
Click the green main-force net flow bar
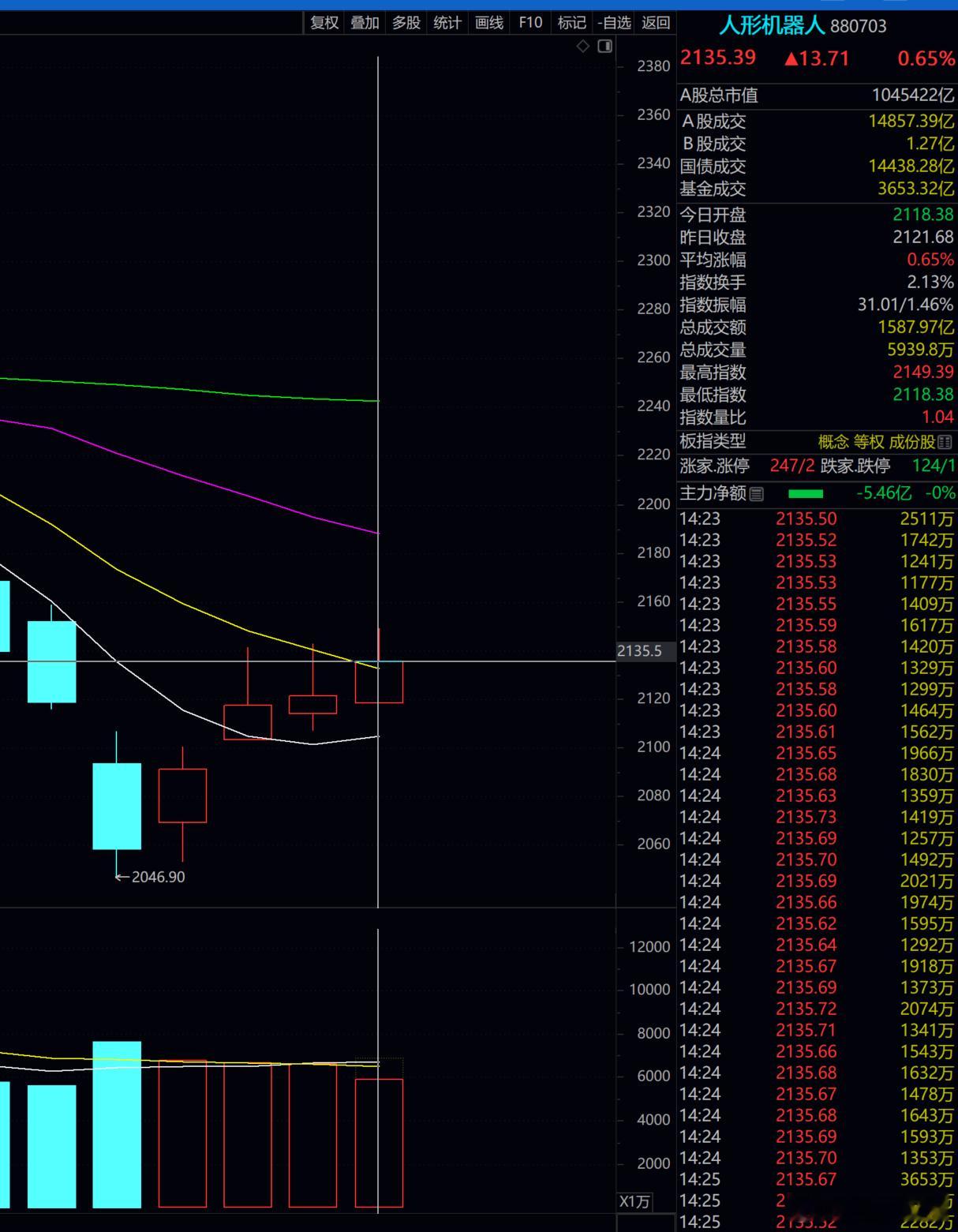[806, 494]
